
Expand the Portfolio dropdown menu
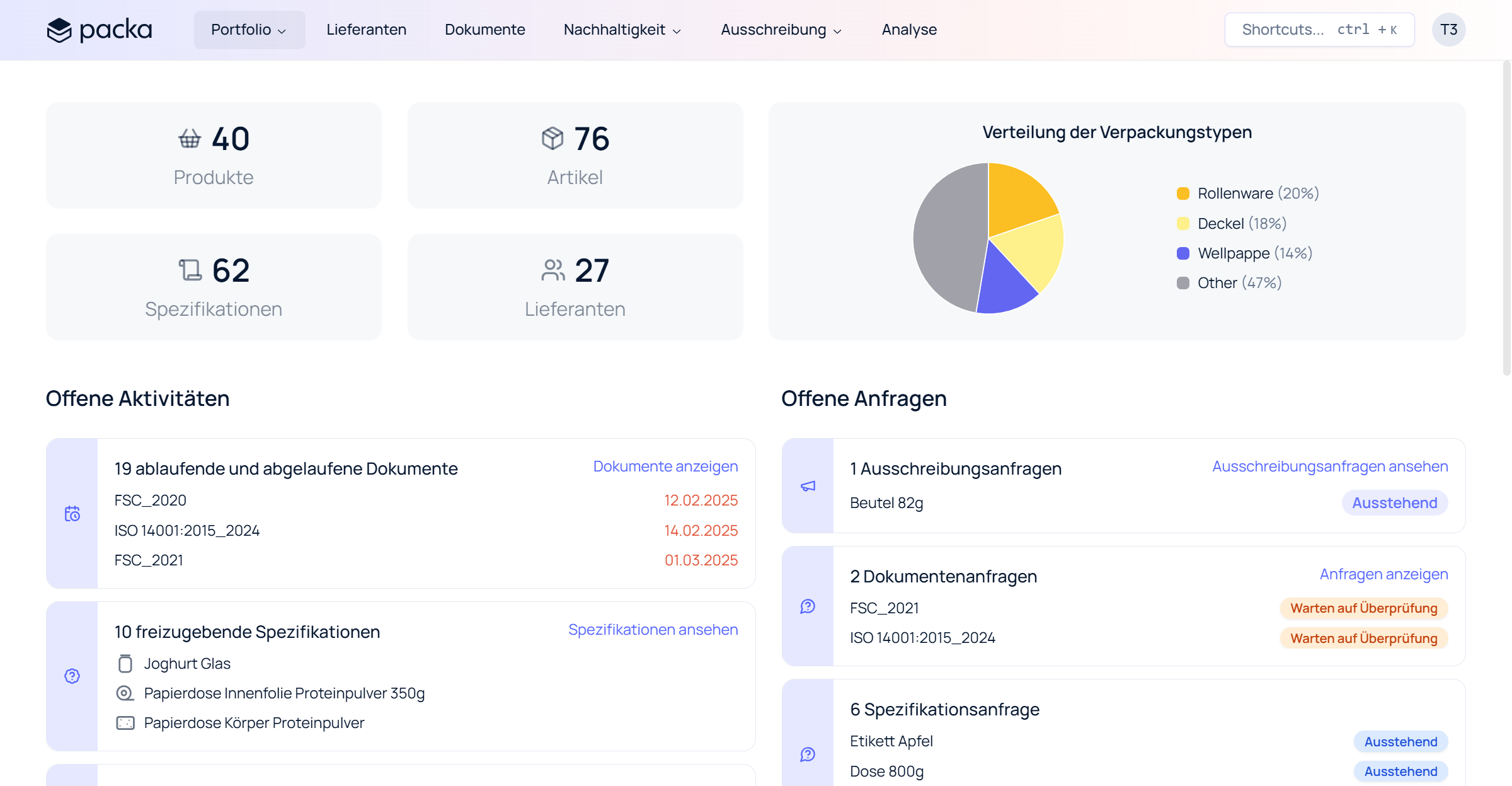coord(249,30)
